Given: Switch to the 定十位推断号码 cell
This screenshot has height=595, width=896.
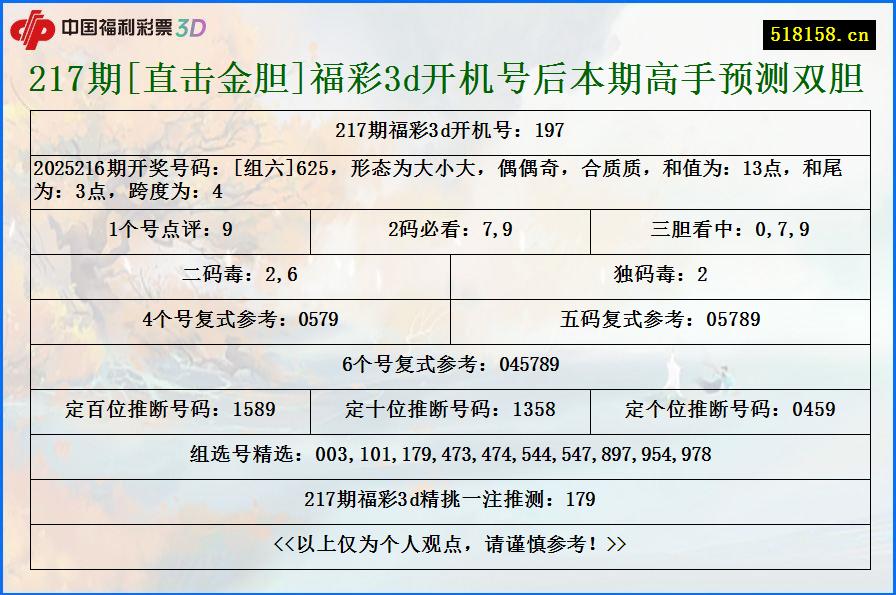Looking at the screenshot, I should click(x=450, y=410).
